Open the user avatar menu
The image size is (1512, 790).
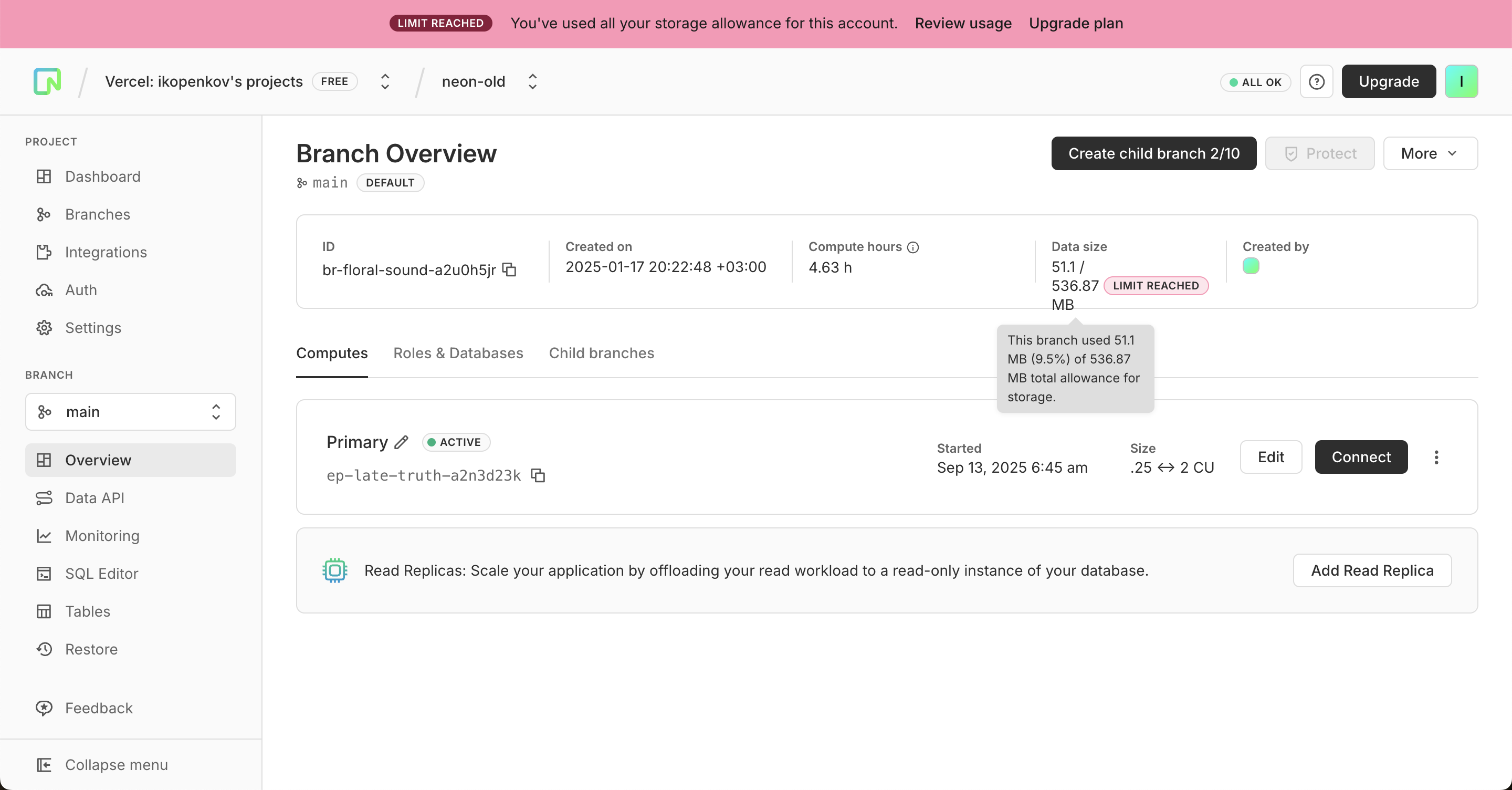[1461, 81]
